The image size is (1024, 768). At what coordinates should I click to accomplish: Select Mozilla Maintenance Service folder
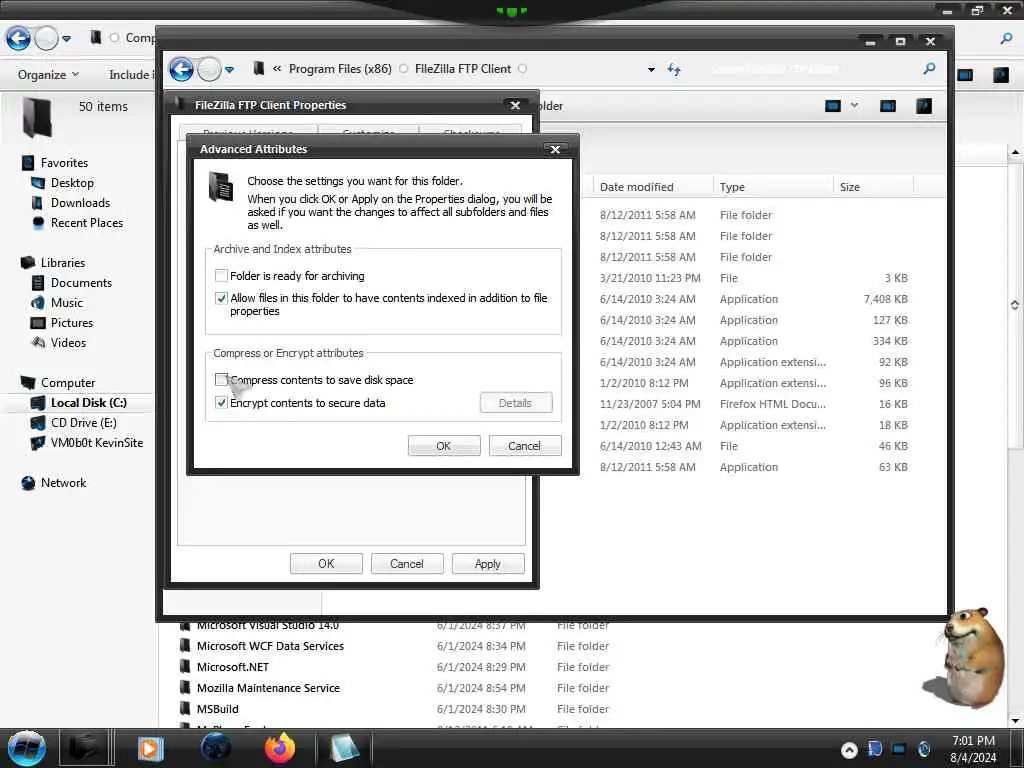[x=268, y=688]
